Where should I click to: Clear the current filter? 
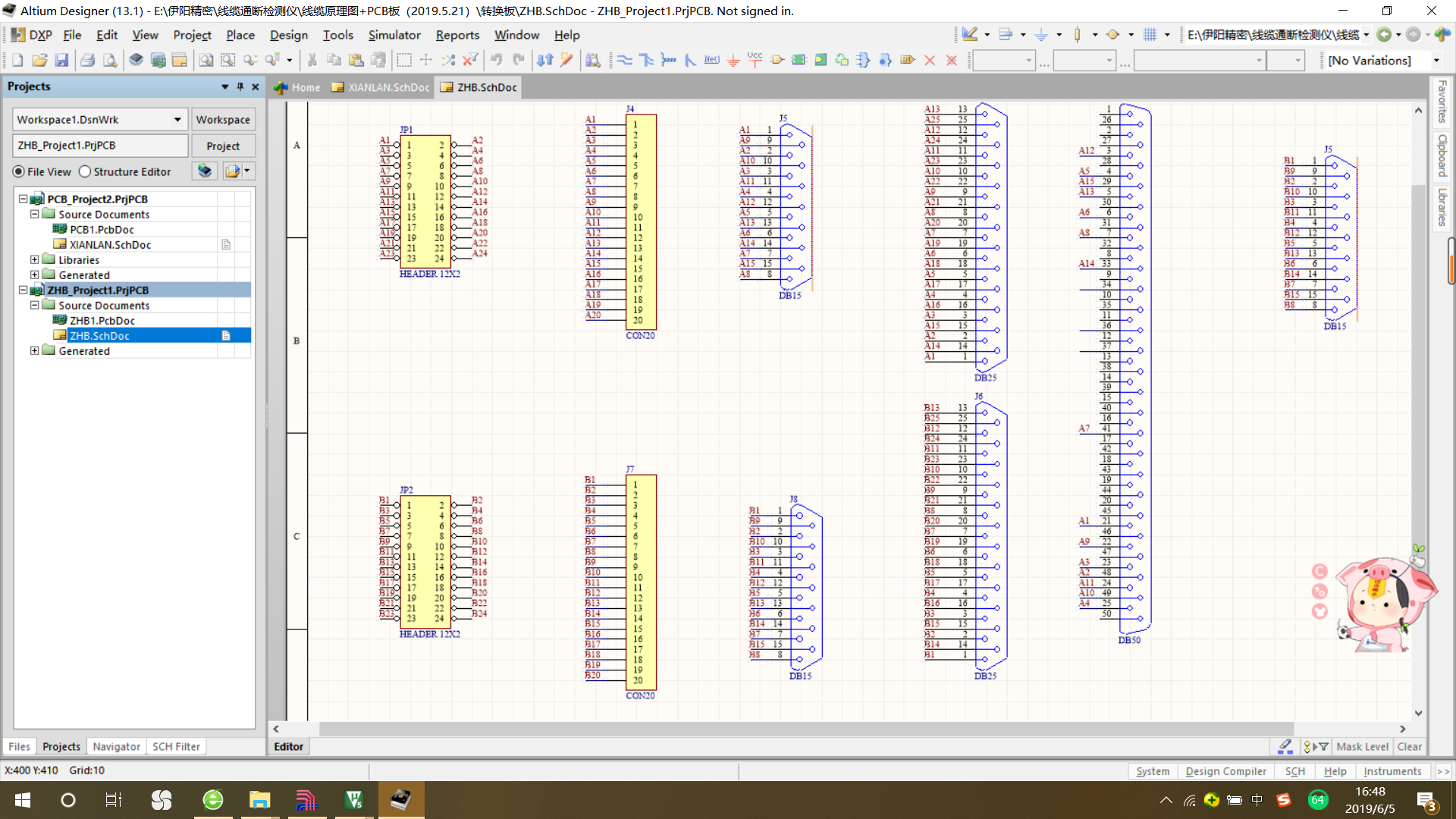[x=470, y=60]
